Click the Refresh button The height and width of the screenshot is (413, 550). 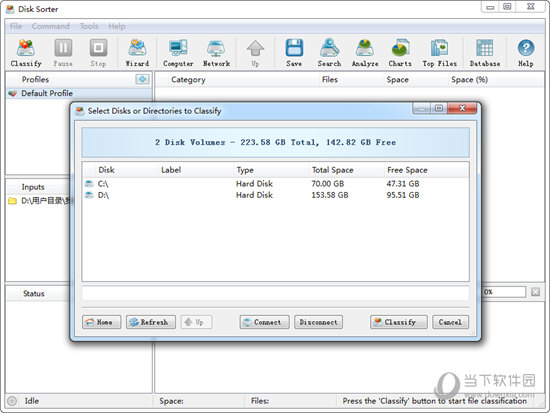pyautogui.click(x=151, y=322)
